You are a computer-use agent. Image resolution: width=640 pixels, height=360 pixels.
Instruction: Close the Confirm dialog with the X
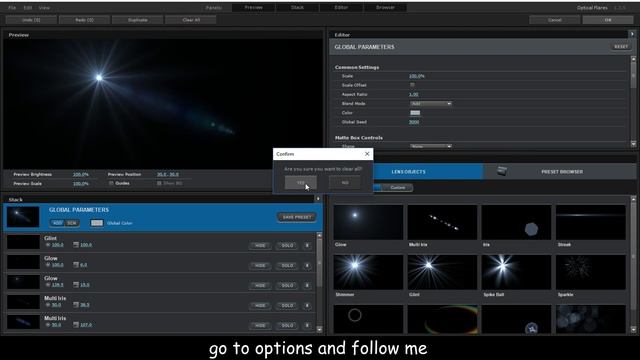click(x=367, y=154)
